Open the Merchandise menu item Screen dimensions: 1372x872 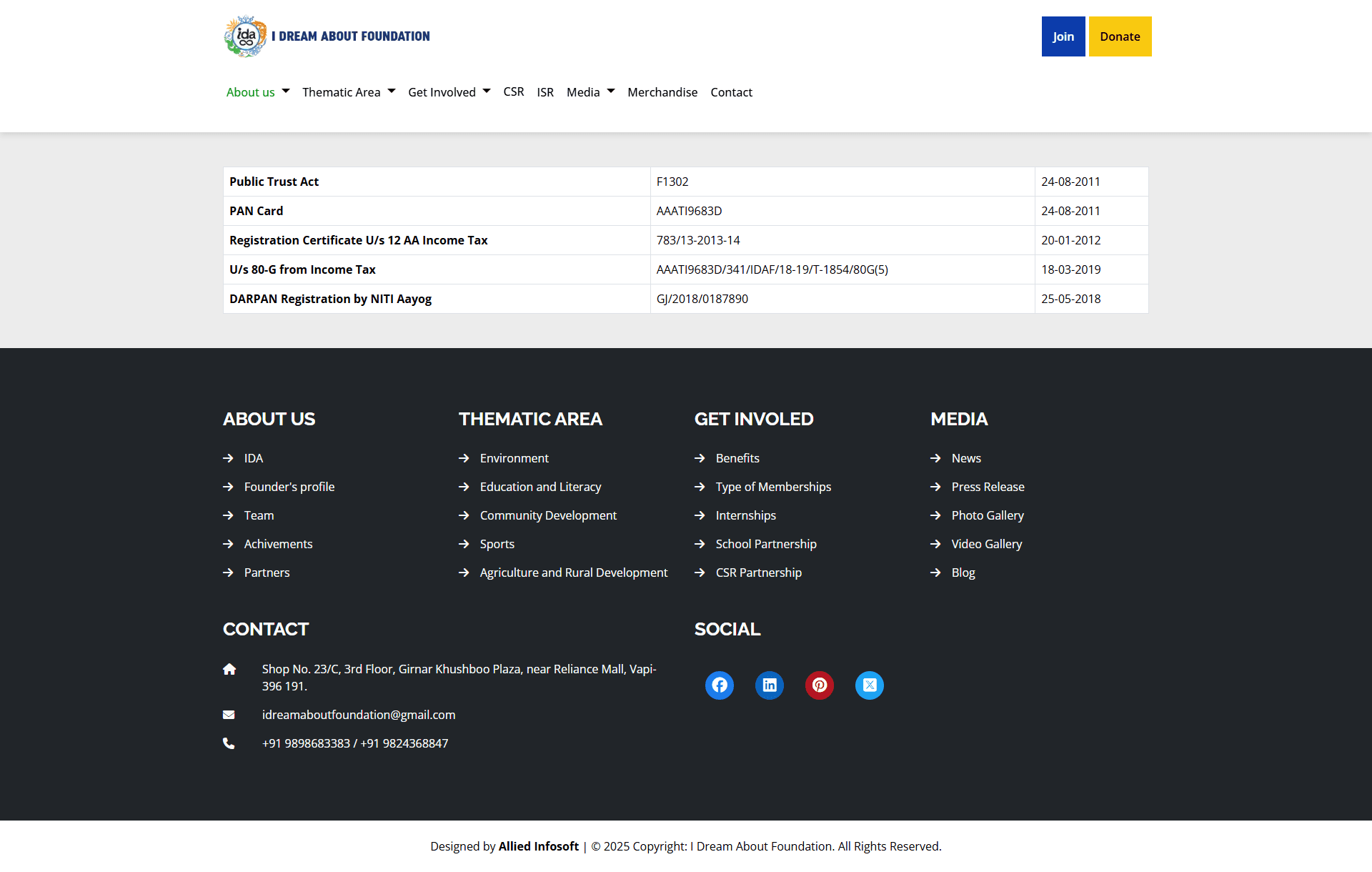point(662,92)
